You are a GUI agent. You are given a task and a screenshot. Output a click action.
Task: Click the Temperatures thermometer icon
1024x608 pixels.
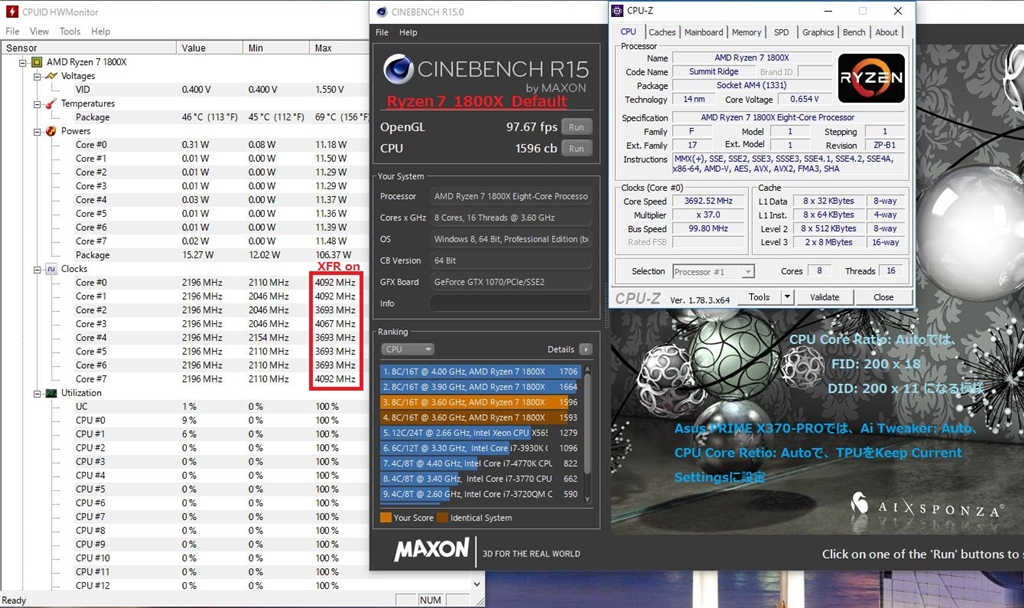tap(51, 103)
